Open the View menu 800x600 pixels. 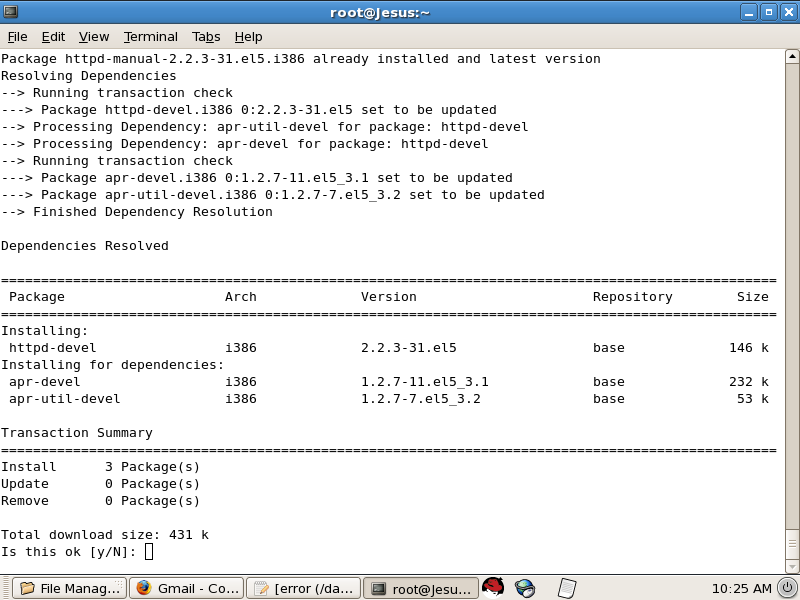(x=94, y=37)
